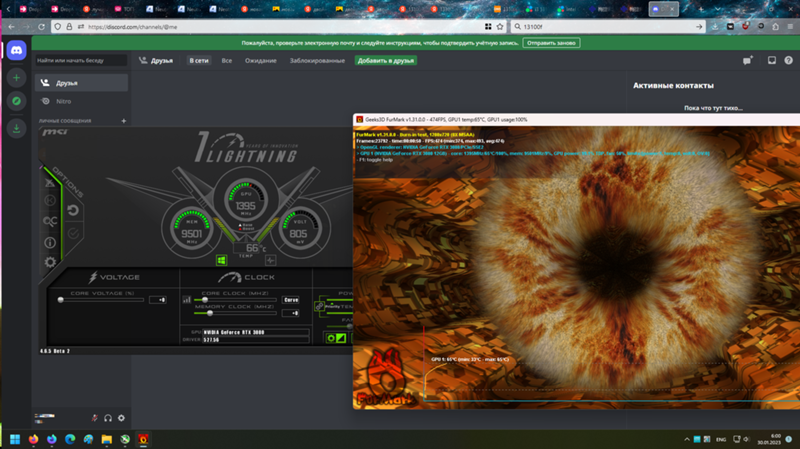This screenshot has width=800, height=449.
Task: Open Discord home direct messages icon
Action: click(x=16, y=51)
